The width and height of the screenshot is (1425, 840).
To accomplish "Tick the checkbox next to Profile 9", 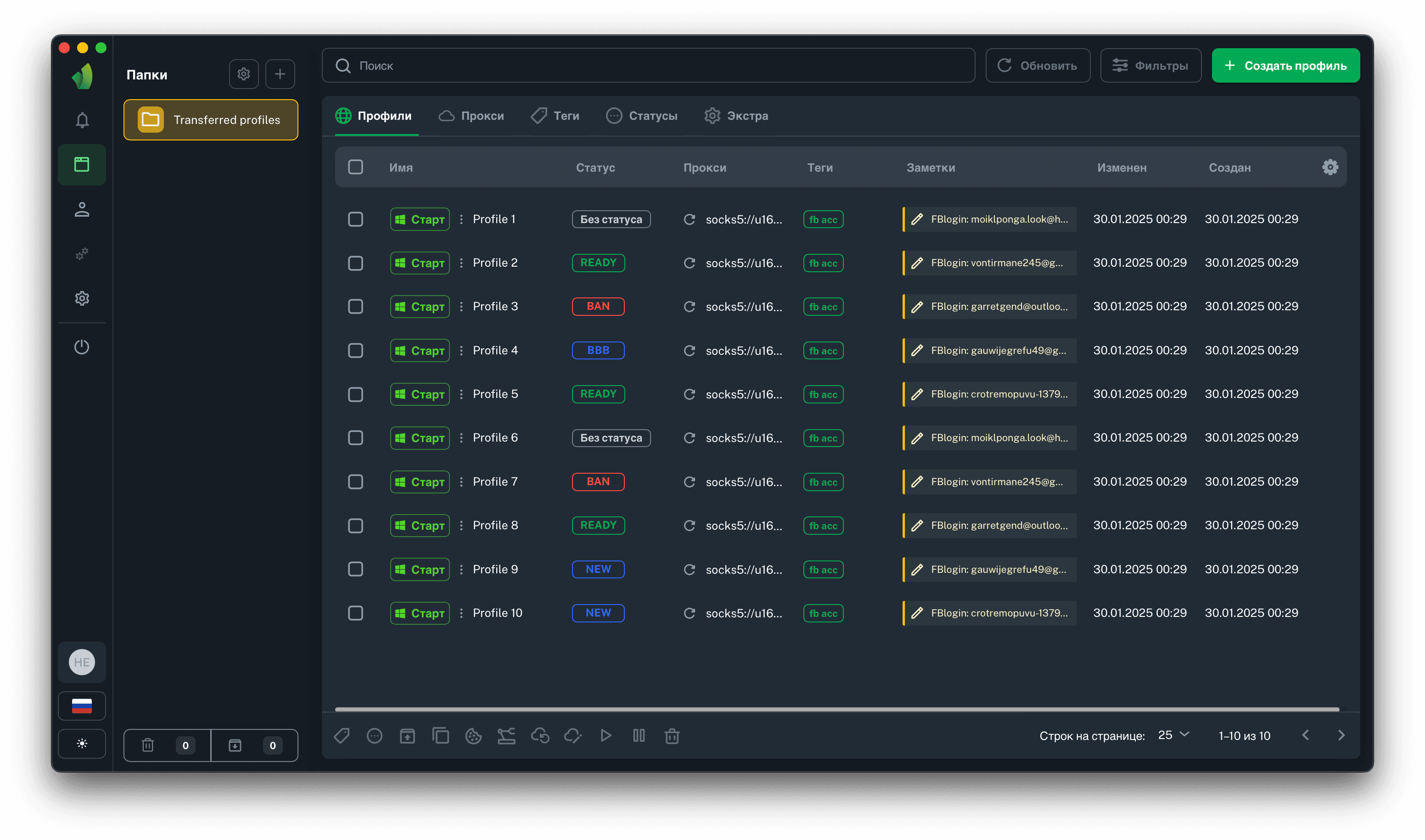I will (355, 569).
